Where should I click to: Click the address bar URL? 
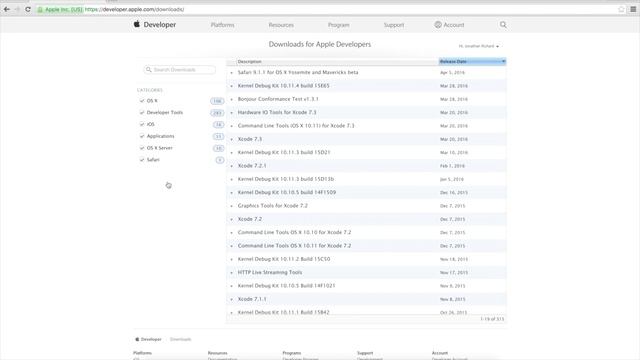[x=134, y=9]
